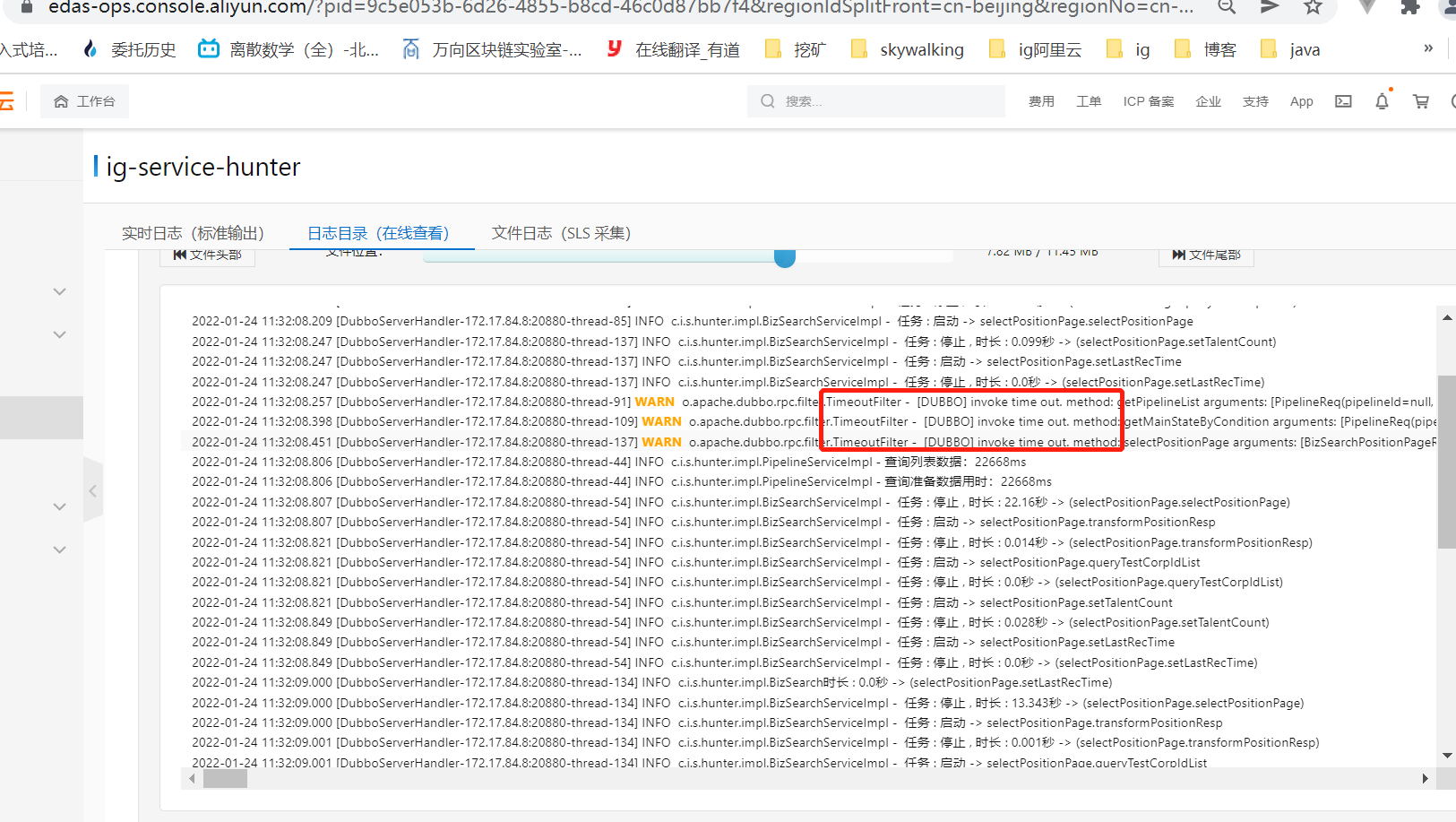
Task: Open the 离散数学 bookmark
Action: click(288, 49)
